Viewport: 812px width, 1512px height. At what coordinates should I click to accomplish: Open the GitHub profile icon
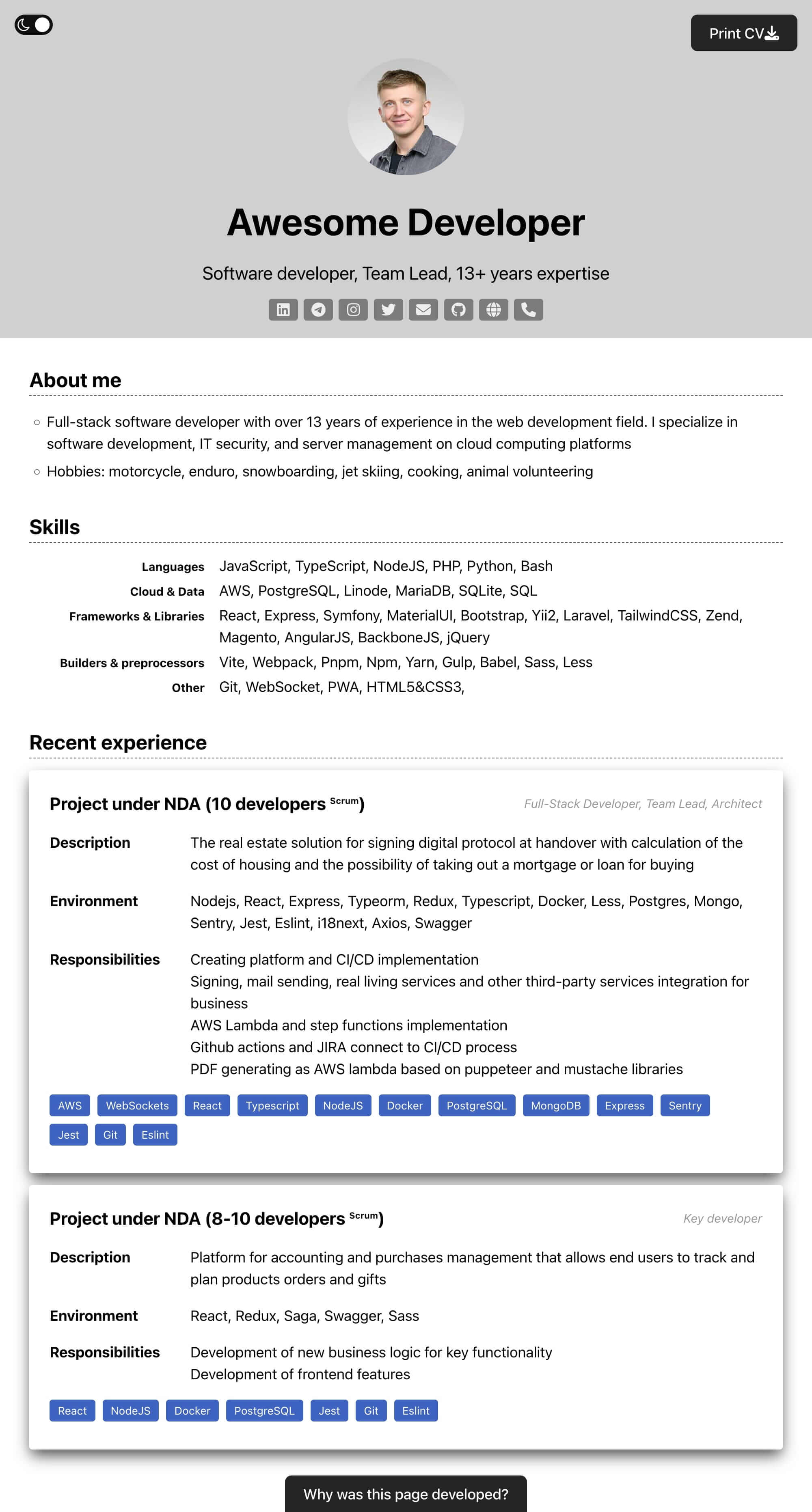(457, 309)
